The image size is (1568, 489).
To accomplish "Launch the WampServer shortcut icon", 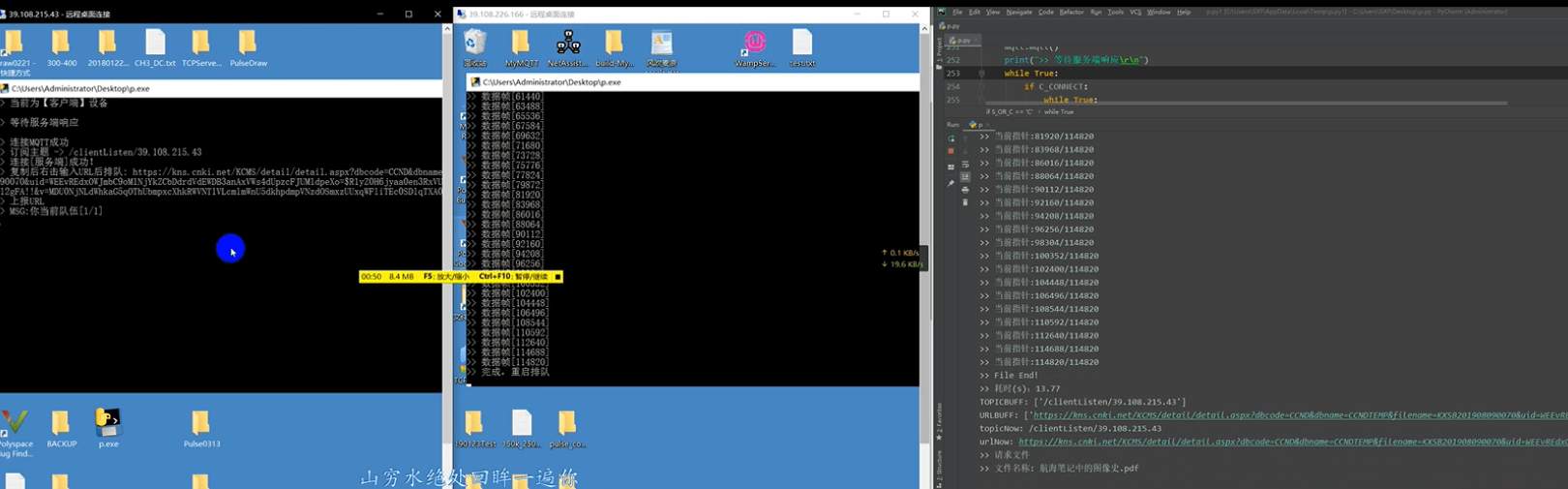I will (755, 47).
